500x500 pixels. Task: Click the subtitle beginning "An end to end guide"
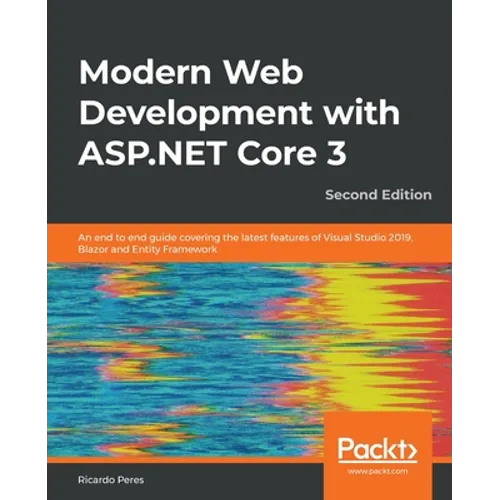click(x=245, y=243)
